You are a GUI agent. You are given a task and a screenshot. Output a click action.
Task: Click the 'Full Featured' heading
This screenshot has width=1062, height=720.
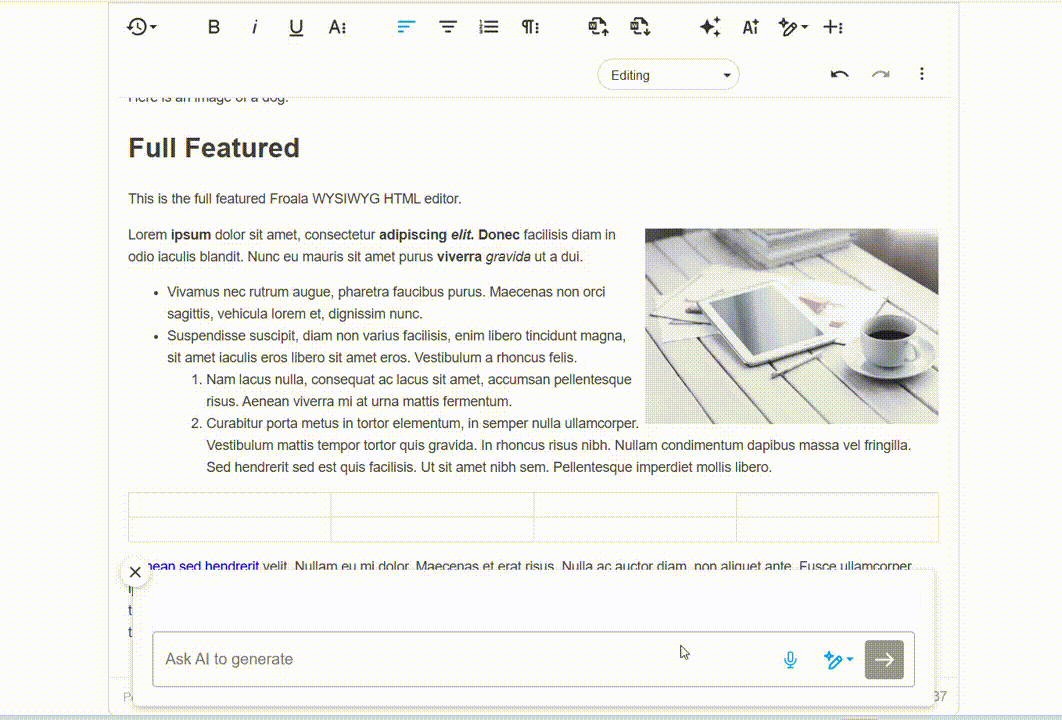click(214, 148)
